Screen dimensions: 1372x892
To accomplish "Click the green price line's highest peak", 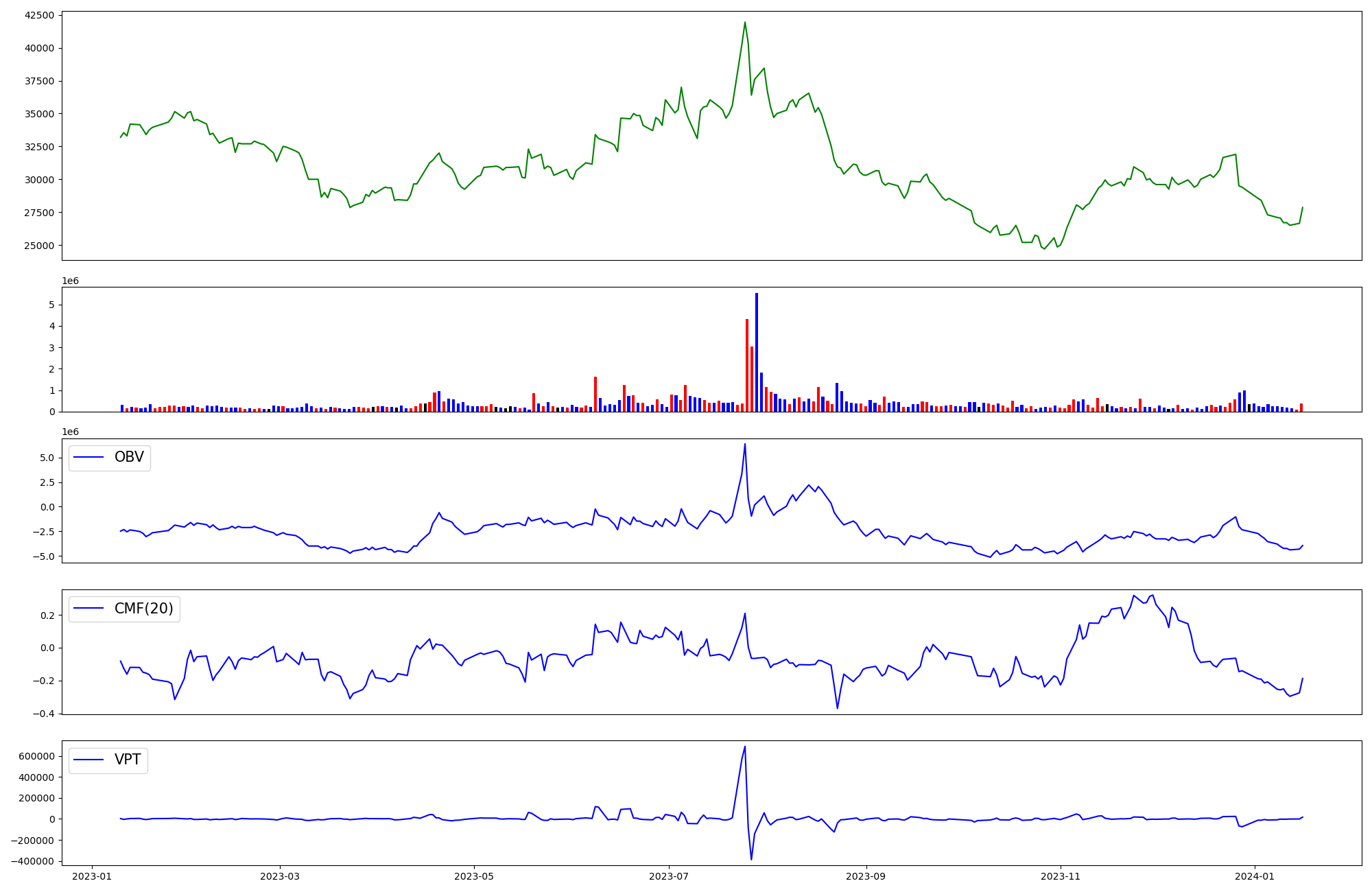I will pyautogui.click(x=745, y=23).
